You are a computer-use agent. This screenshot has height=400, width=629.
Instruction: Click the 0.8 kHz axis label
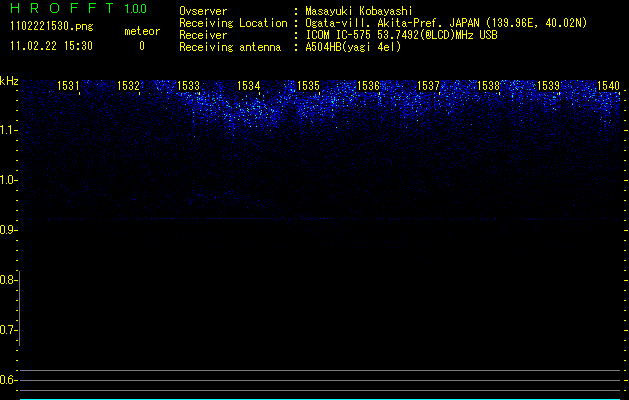coord(7,280)
